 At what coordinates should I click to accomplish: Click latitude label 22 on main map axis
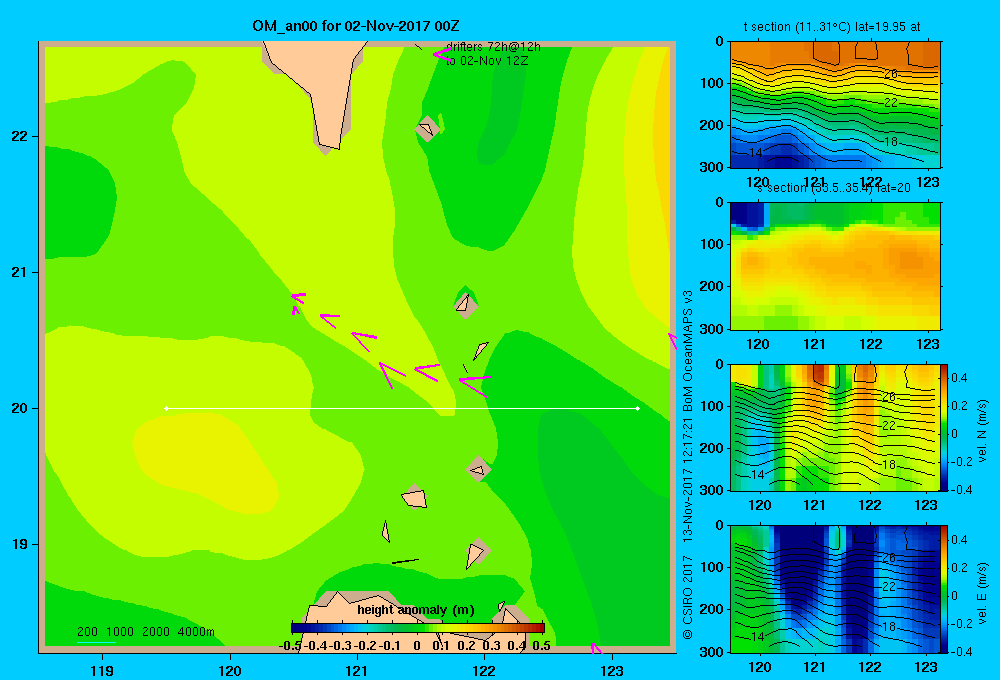(20, 136)
